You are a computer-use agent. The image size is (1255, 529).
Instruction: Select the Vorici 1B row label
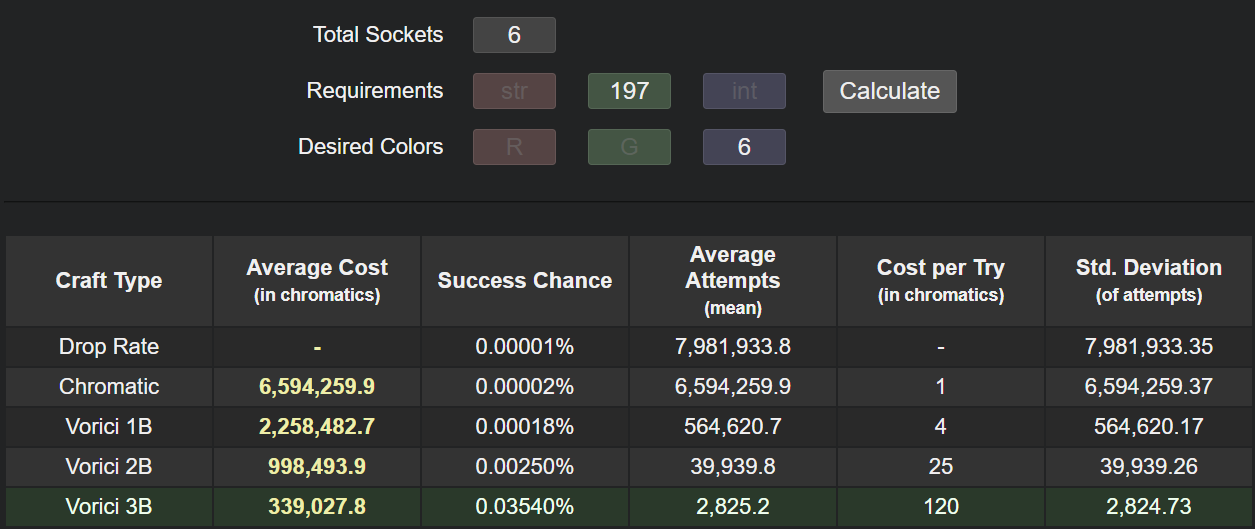click(109, 427)
